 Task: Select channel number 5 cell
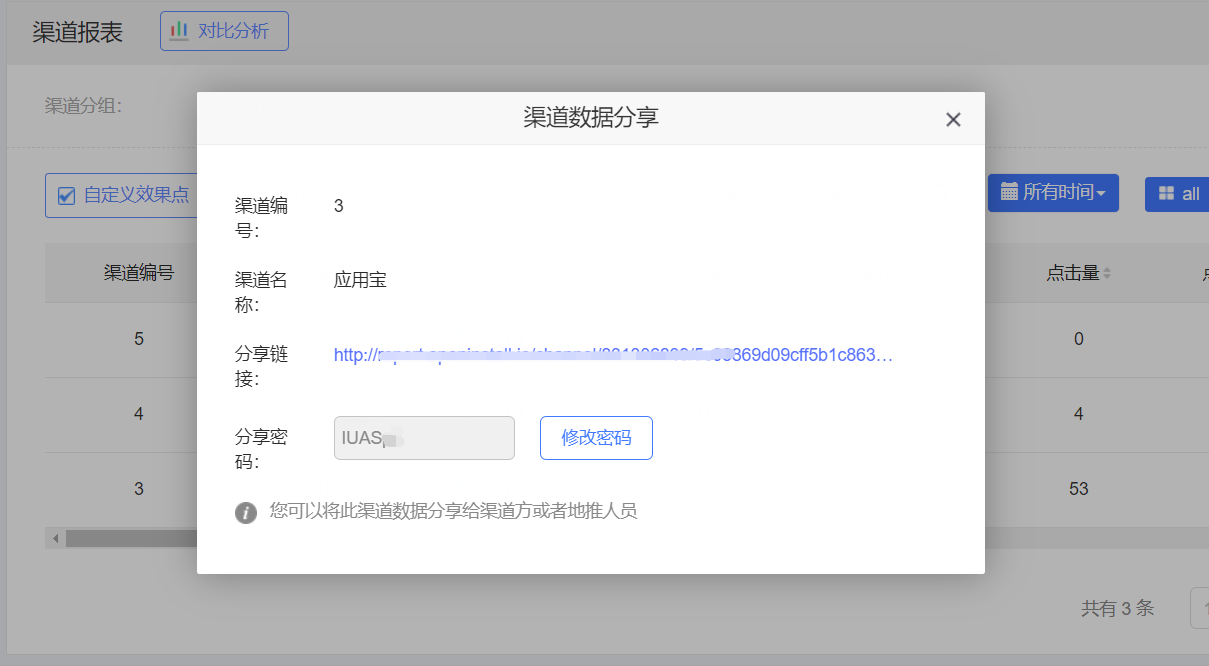(139, 339)
